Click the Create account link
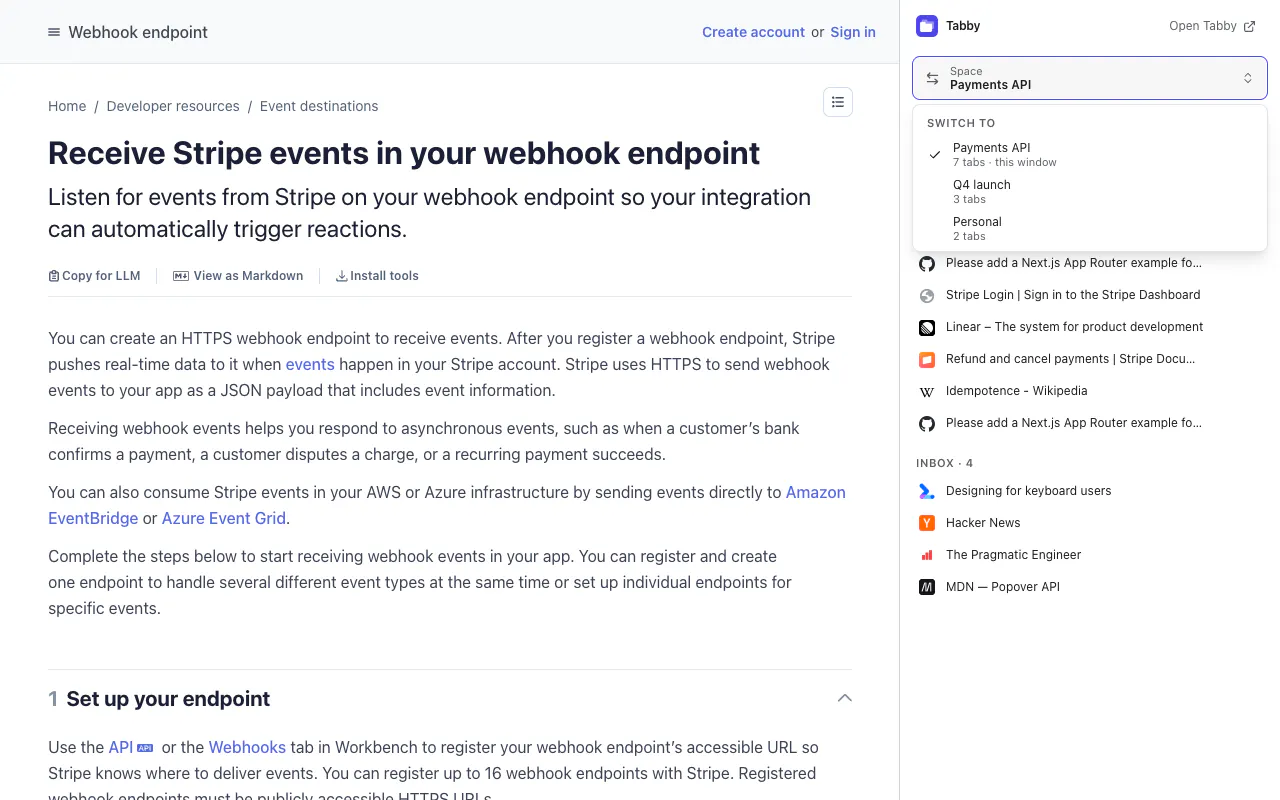This screenshot has width=1280, height=800. (753, 32)
